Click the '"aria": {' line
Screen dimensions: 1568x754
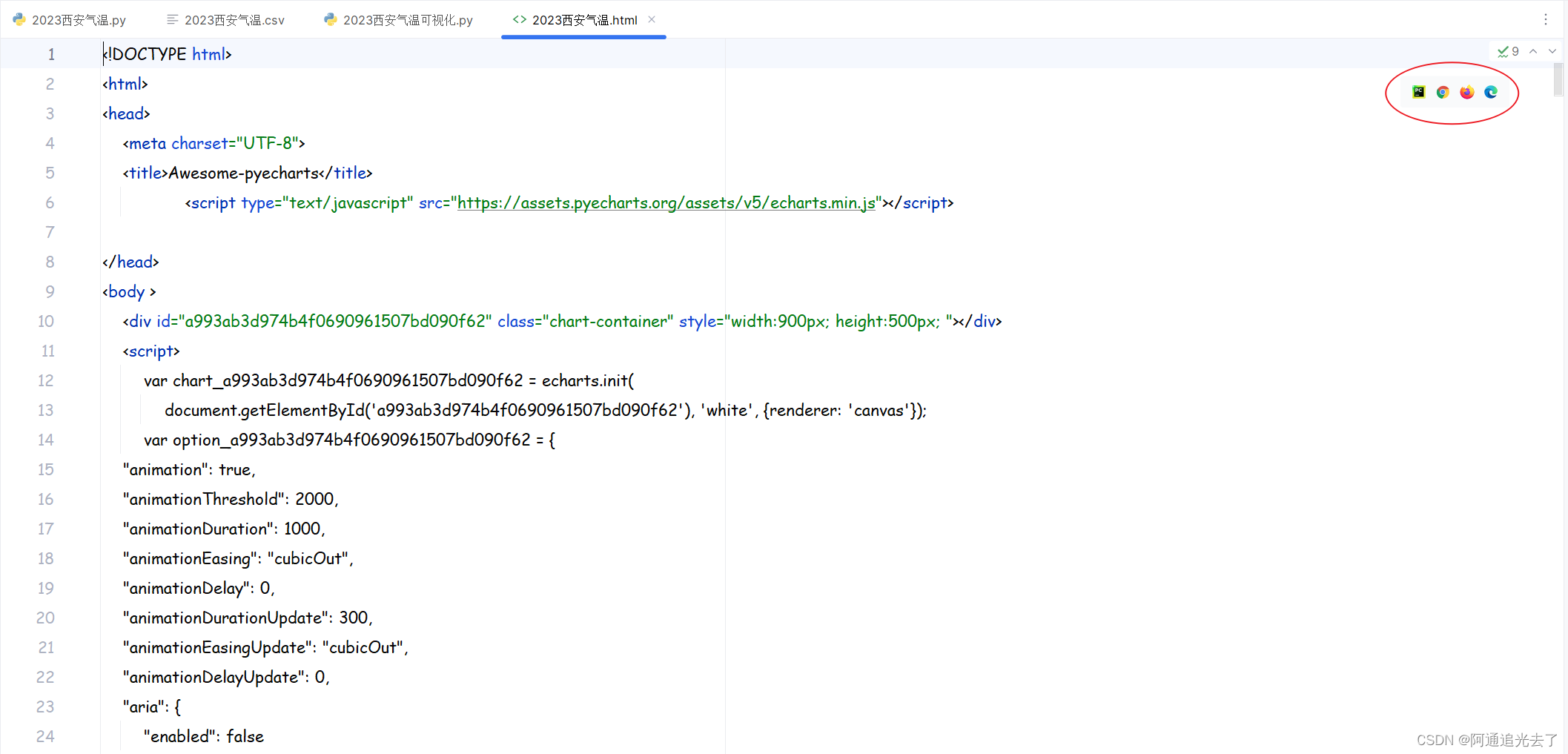152,707
